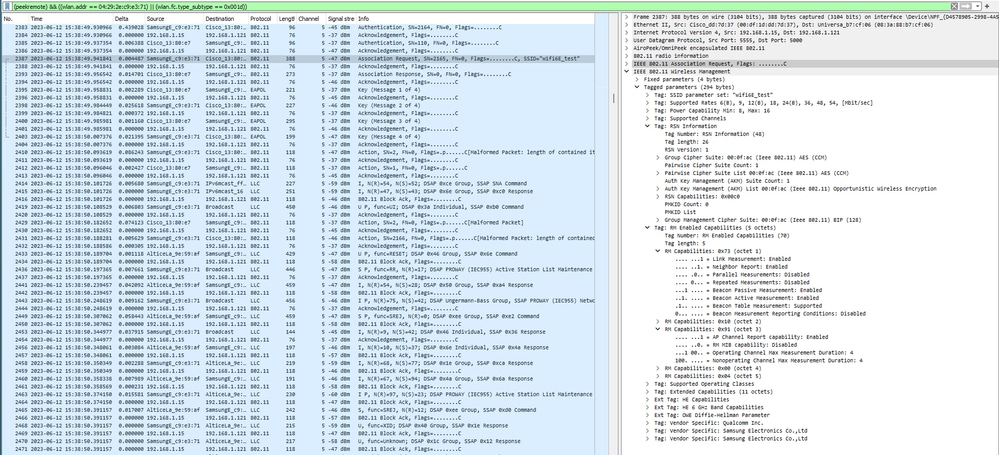Collapse Tag: RM Enabled Capabilities section
The image size is (999, 455).
point(648,228)
